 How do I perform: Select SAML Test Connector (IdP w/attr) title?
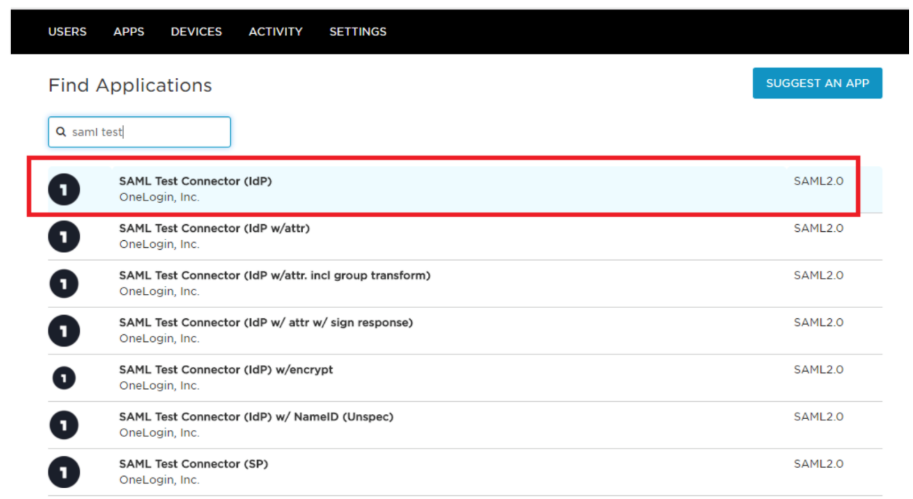coord(214,228)
